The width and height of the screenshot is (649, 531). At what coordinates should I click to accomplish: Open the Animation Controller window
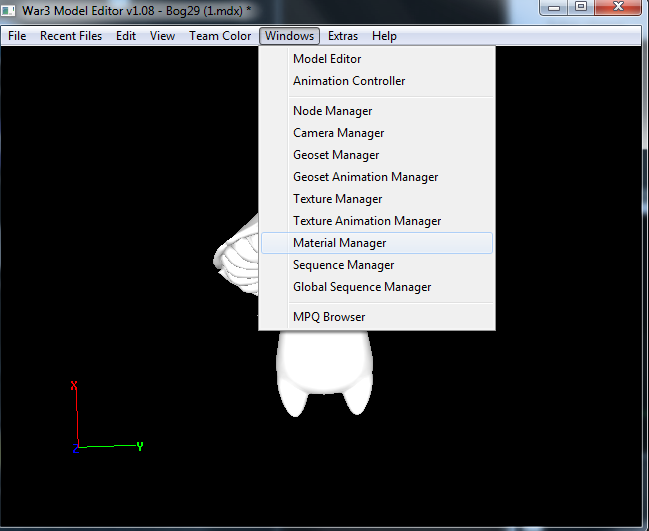377,81
